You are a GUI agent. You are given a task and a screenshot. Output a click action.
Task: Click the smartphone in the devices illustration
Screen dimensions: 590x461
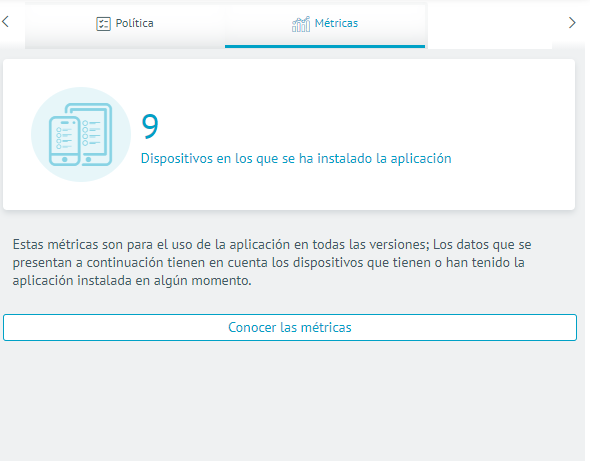tap(64, 141)
